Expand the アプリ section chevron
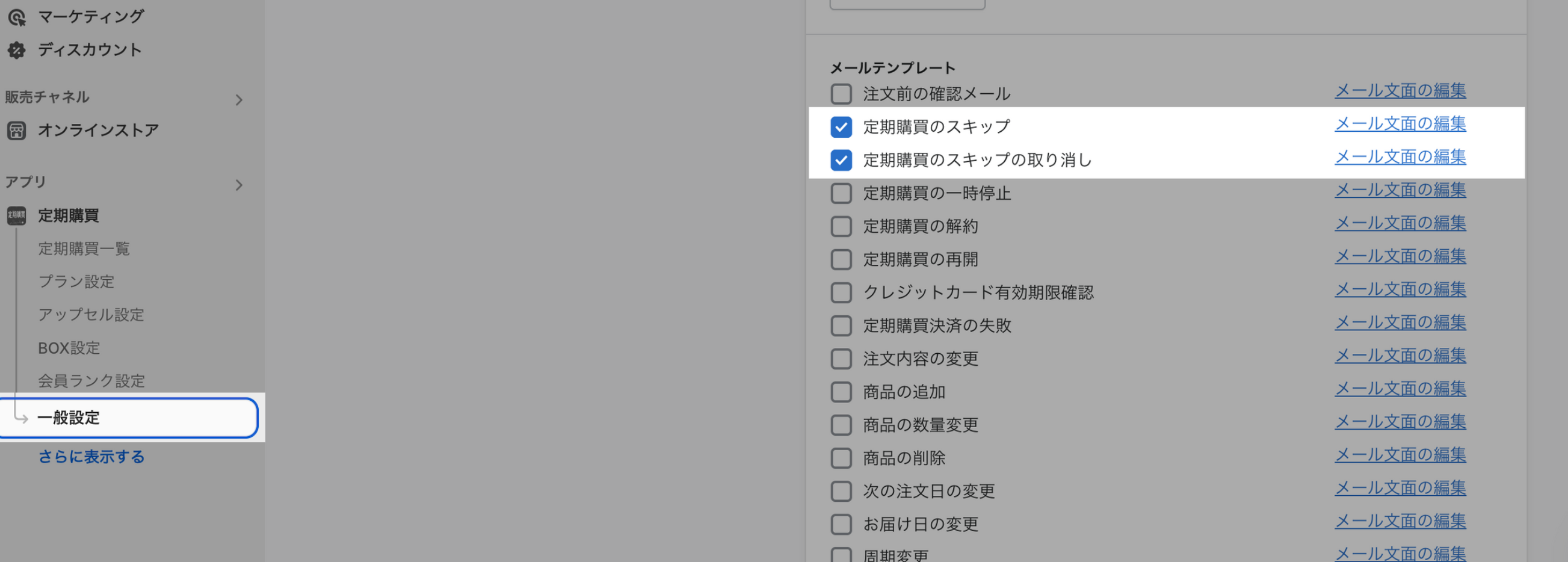This screenshot has height=562, width=1568. tap(239, 185)
